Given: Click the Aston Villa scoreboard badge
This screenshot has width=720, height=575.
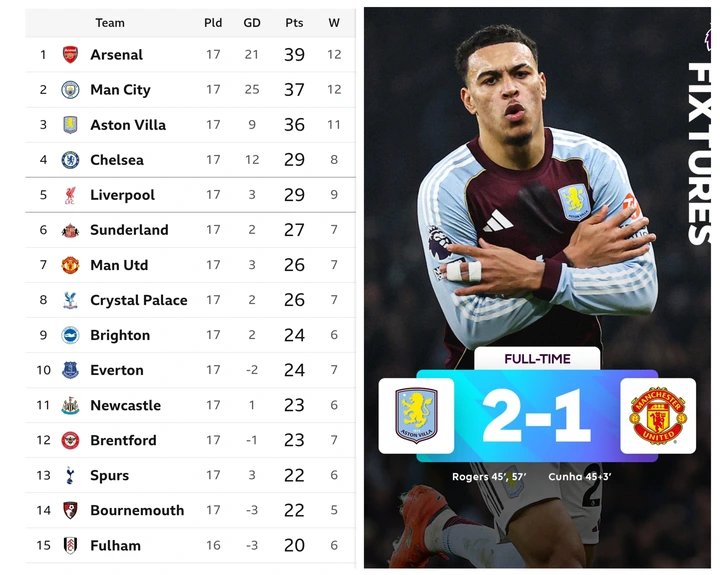Looking at the screenshot, I should 416,416.
